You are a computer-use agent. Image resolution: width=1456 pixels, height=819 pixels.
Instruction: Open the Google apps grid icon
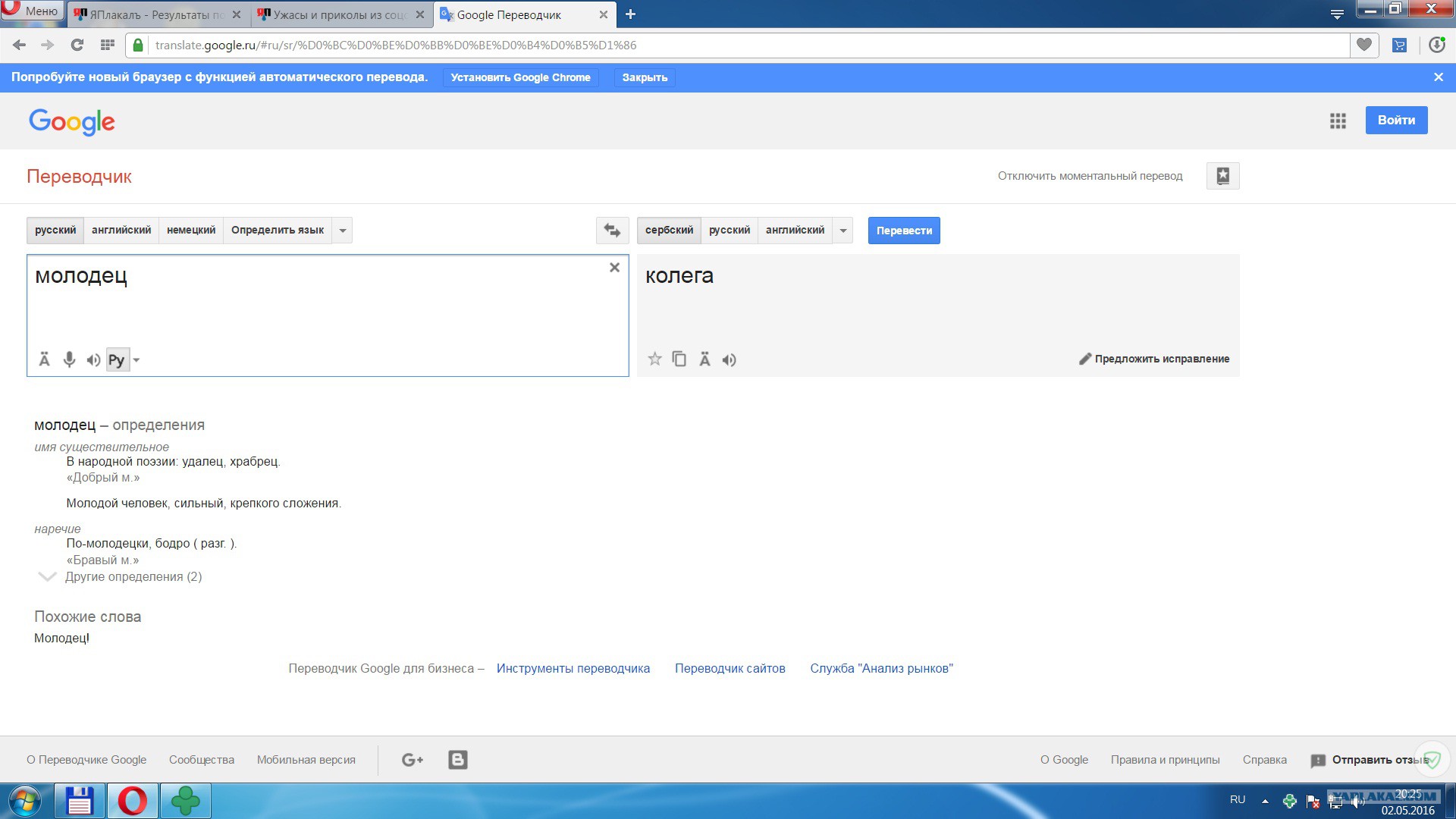[1338, 121]
